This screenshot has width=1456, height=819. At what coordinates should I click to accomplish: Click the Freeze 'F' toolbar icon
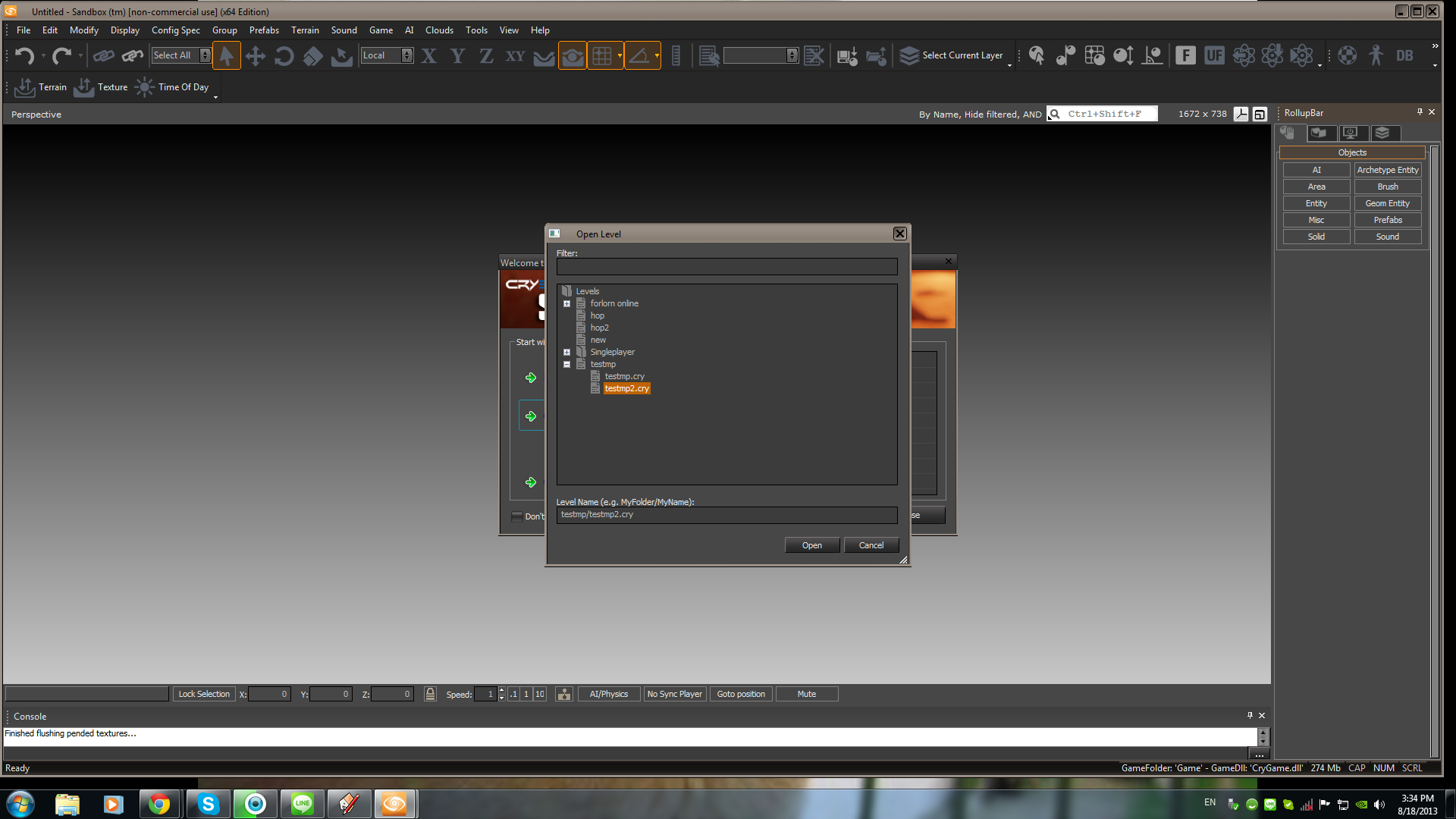tap(1185, 55)
